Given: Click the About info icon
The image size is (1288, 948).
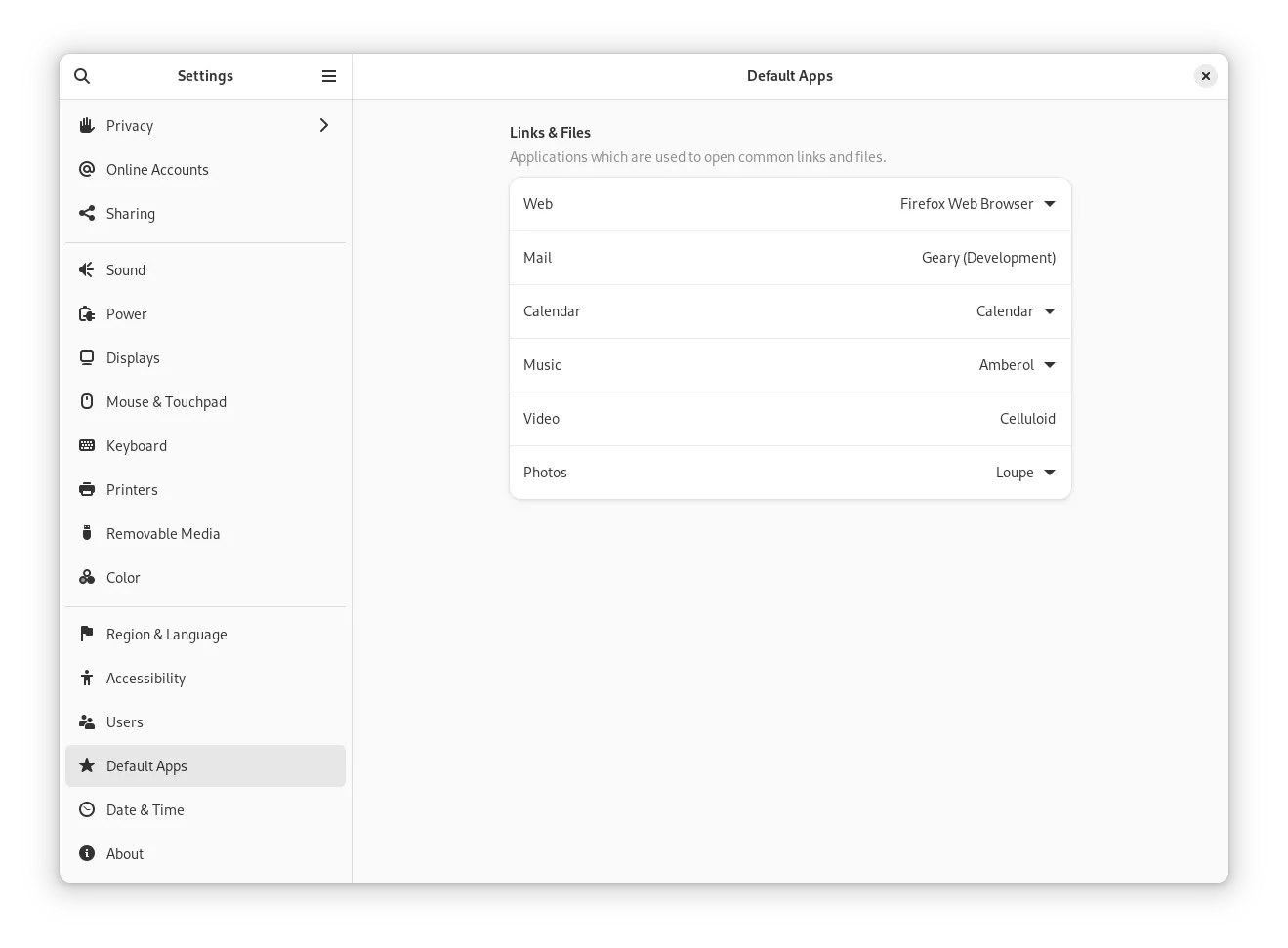Looking at the screenshot, I should [87, 853].
